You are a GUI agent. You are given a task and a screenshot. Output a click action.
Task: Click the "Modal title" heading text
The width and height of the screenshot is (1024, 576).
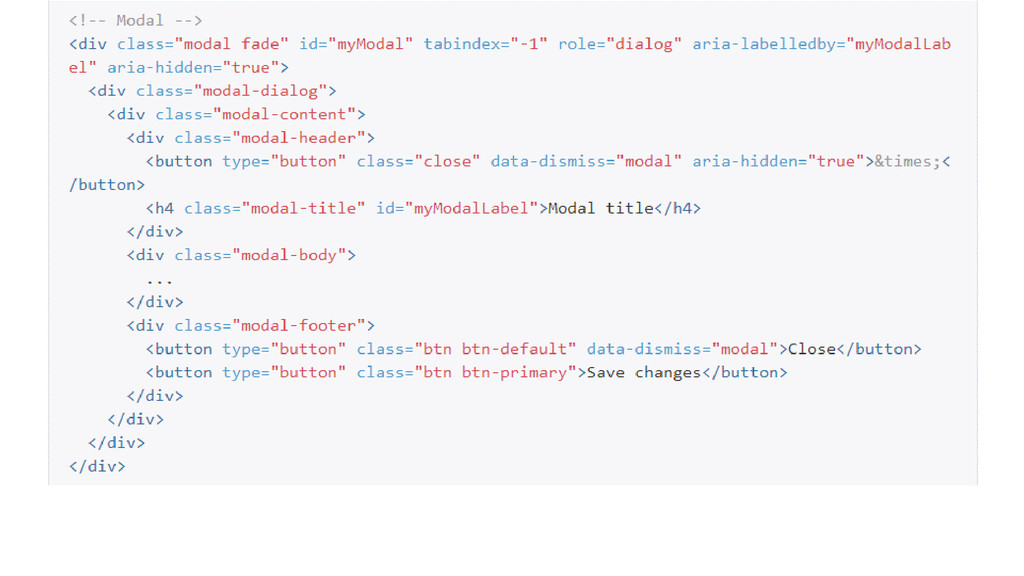pos(601,208)
